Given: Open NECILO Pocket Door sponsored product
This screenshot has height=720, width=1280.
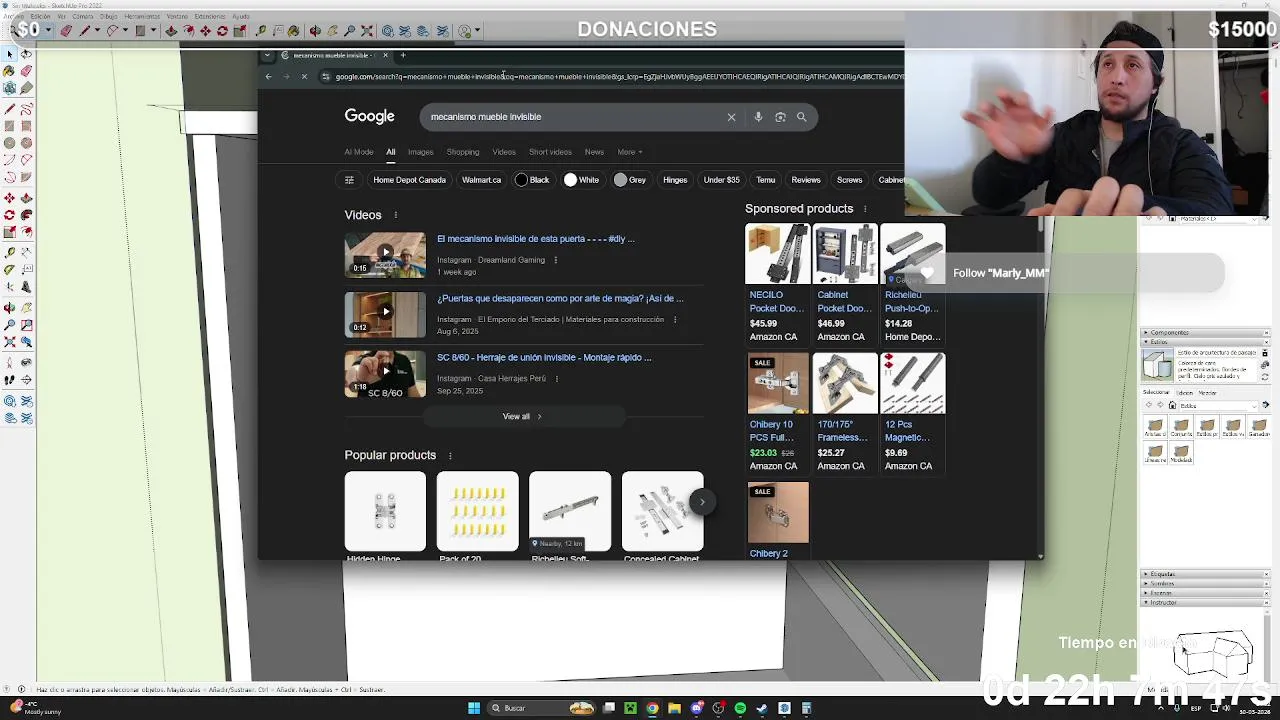Looking at the screenshot, I should (x=777, y=284).
